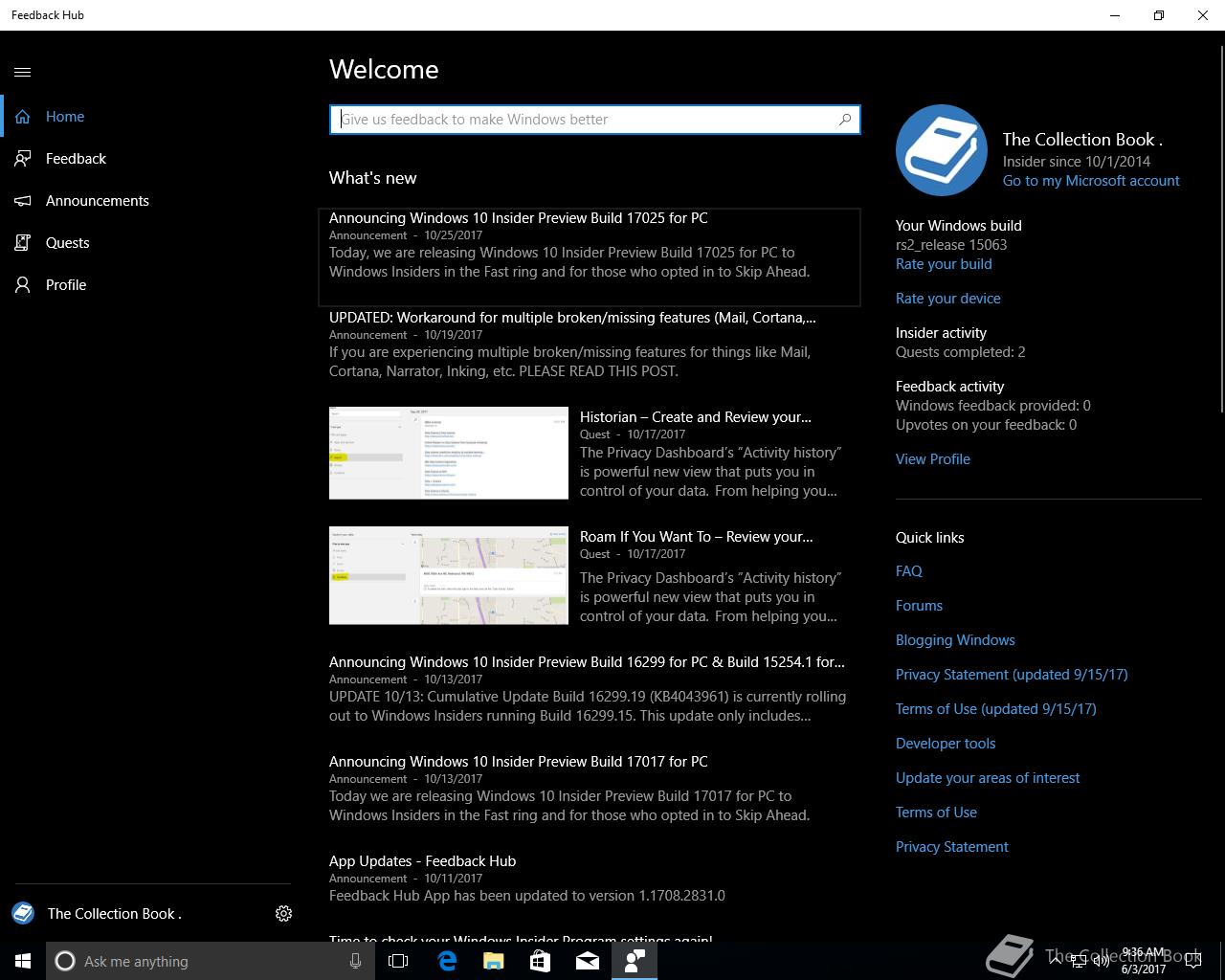
Task: Open the Developer tools link
Action: tap(946, 744)
